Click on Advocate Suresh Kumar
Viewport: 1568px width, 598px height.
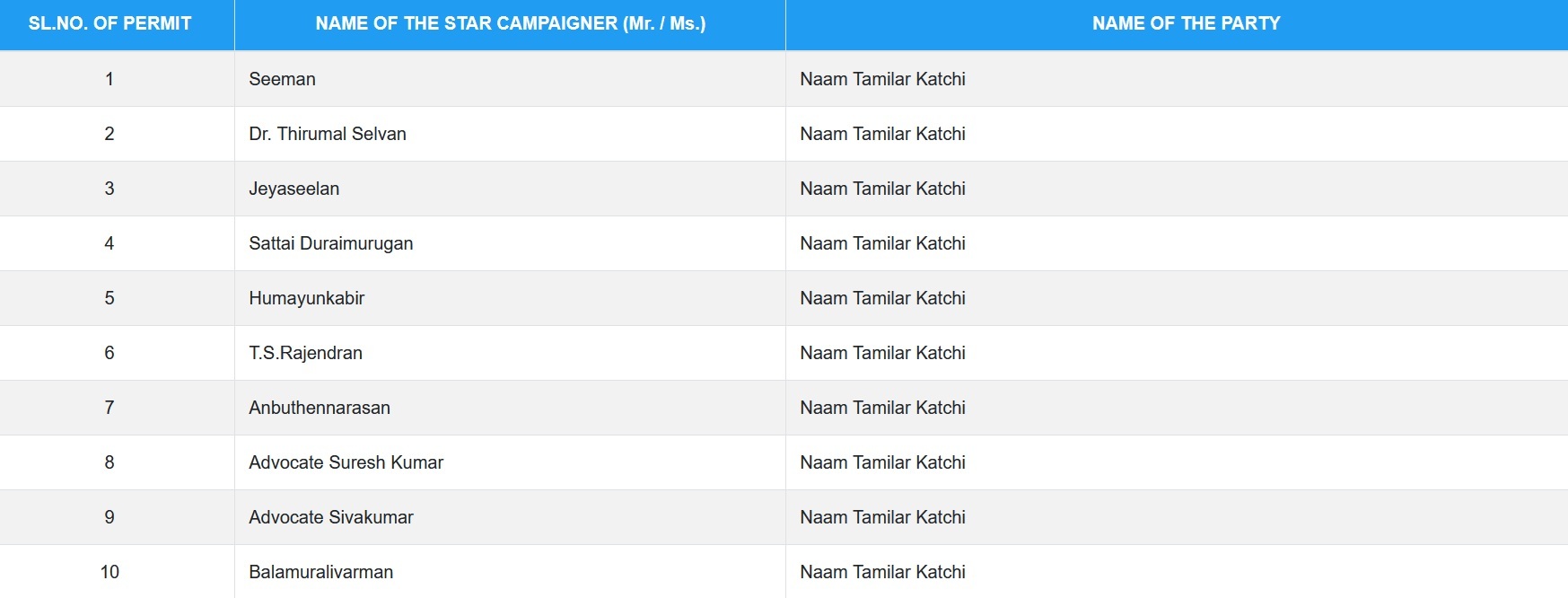346,462
